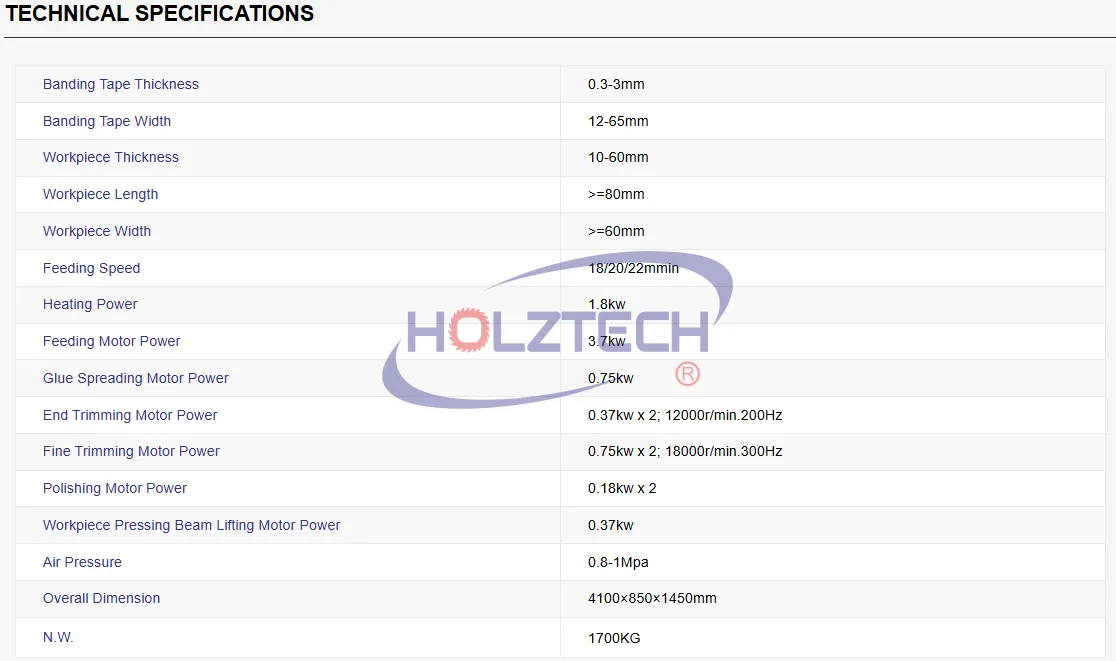Click the 0.37kw lifting motor value
The image size is (1116, 661).
click(611, 525)
